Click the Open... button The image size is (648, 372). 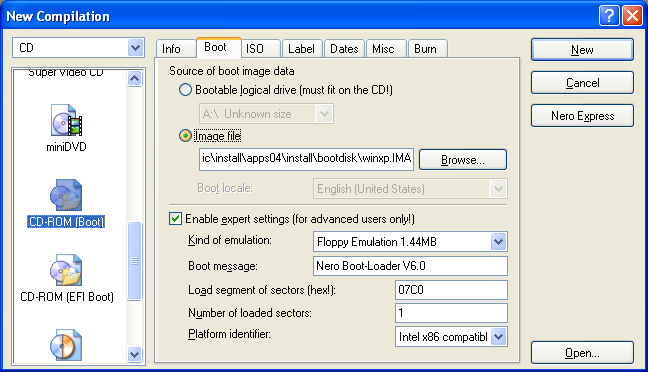click(582, 353)
